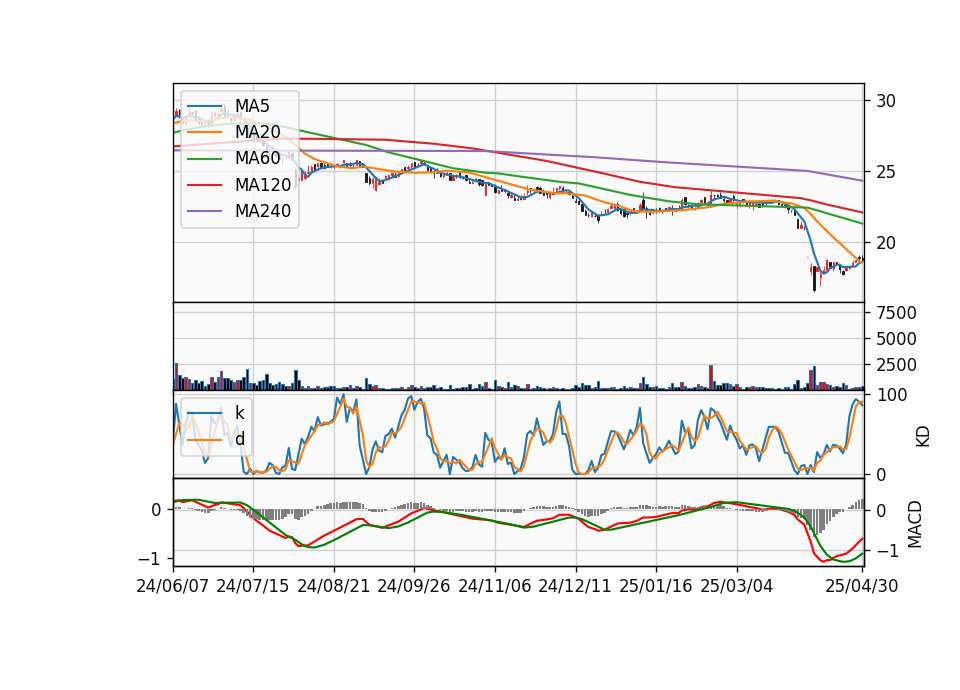
Task: Click the price axis value 20
Action: coord(885,243)
